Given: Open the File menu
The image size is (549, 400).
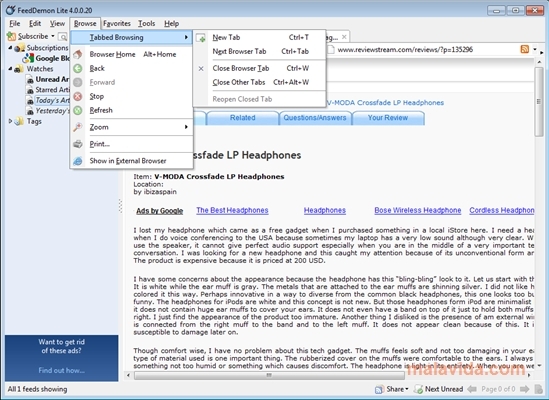Looking at the screenshot, I should pos(14,23).
